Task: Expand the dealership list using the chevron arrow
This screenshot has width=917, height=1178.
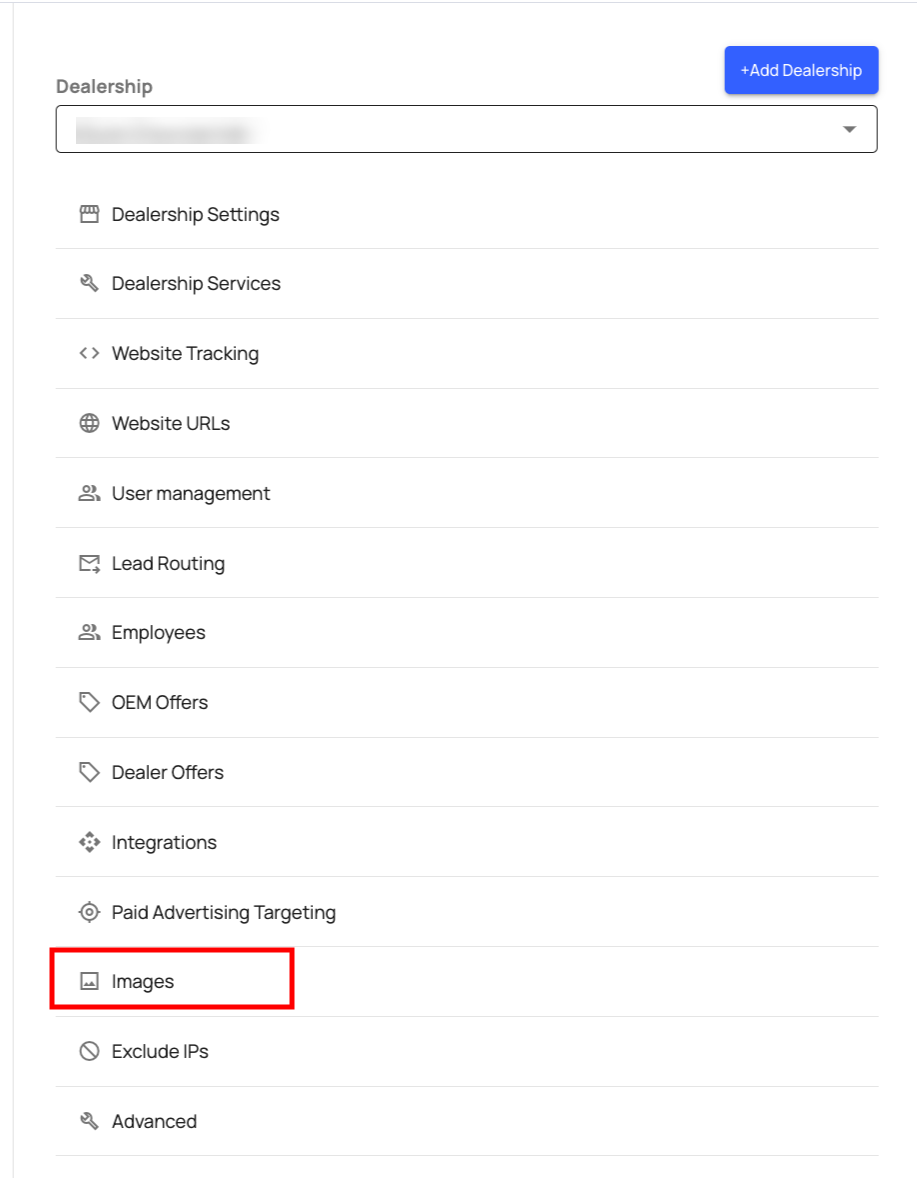Action: pos(849,128)
